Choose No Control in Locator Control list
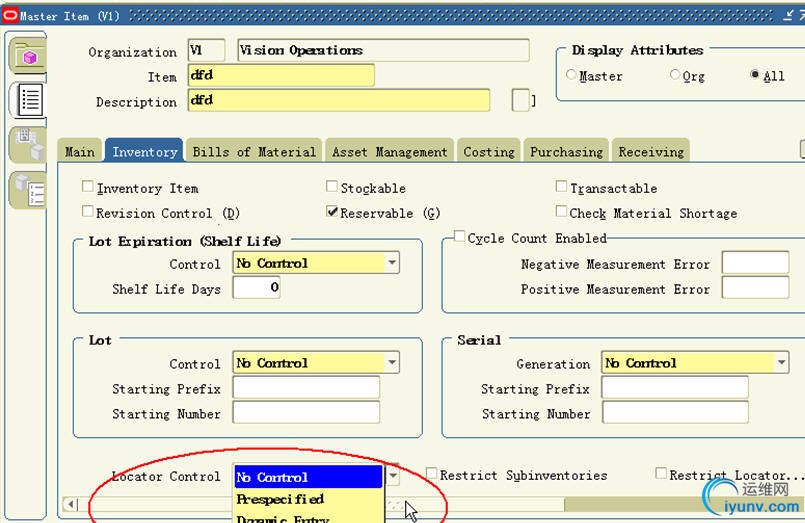This screenshot has width=805, height=523. [308, 477]
